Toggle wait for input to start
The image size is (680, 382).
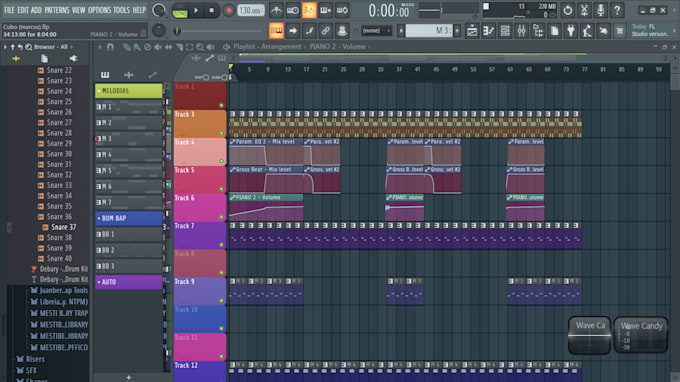click(293, 10)
